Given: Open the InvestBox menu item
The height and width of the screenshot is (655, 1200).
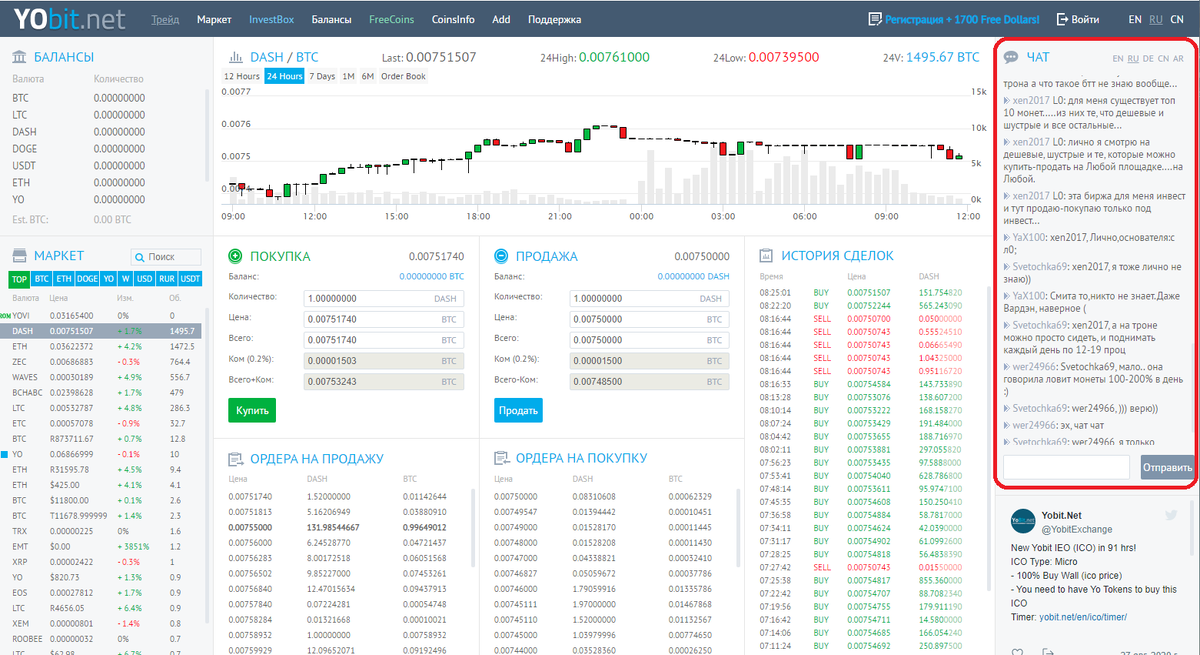Looking at the screenshot, I should coord(271,19).
